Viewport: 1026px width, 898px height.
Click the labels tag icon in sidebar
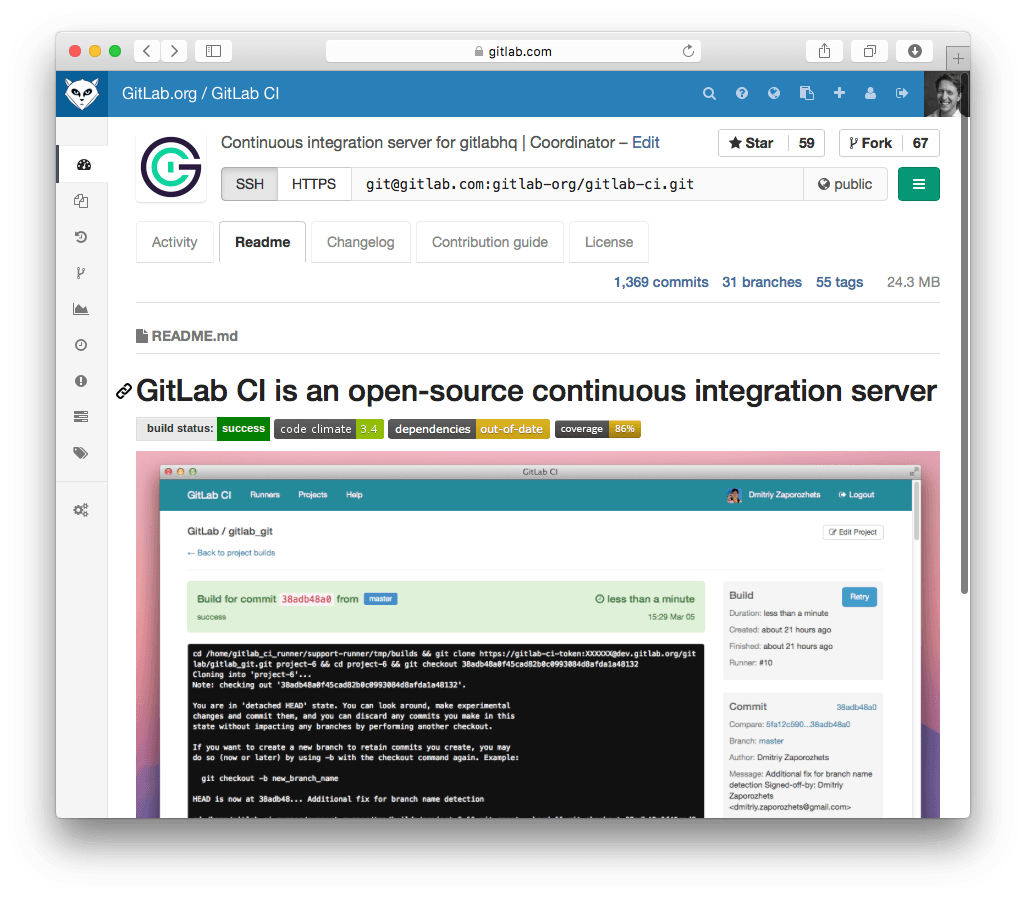pyautogui.click(x=81, y=453)
